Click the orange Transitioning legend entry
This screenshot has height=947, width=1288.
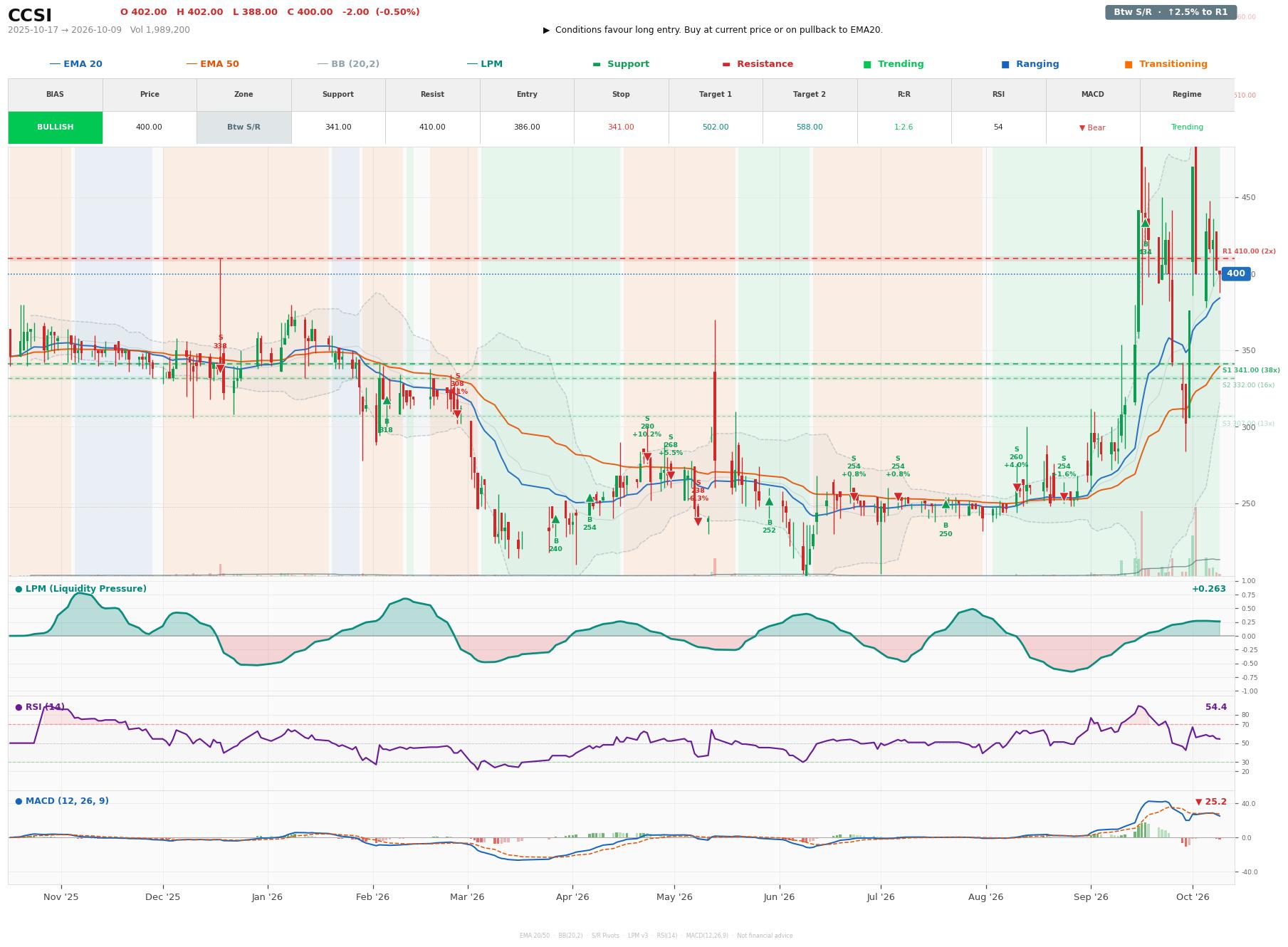point(1166,64)
